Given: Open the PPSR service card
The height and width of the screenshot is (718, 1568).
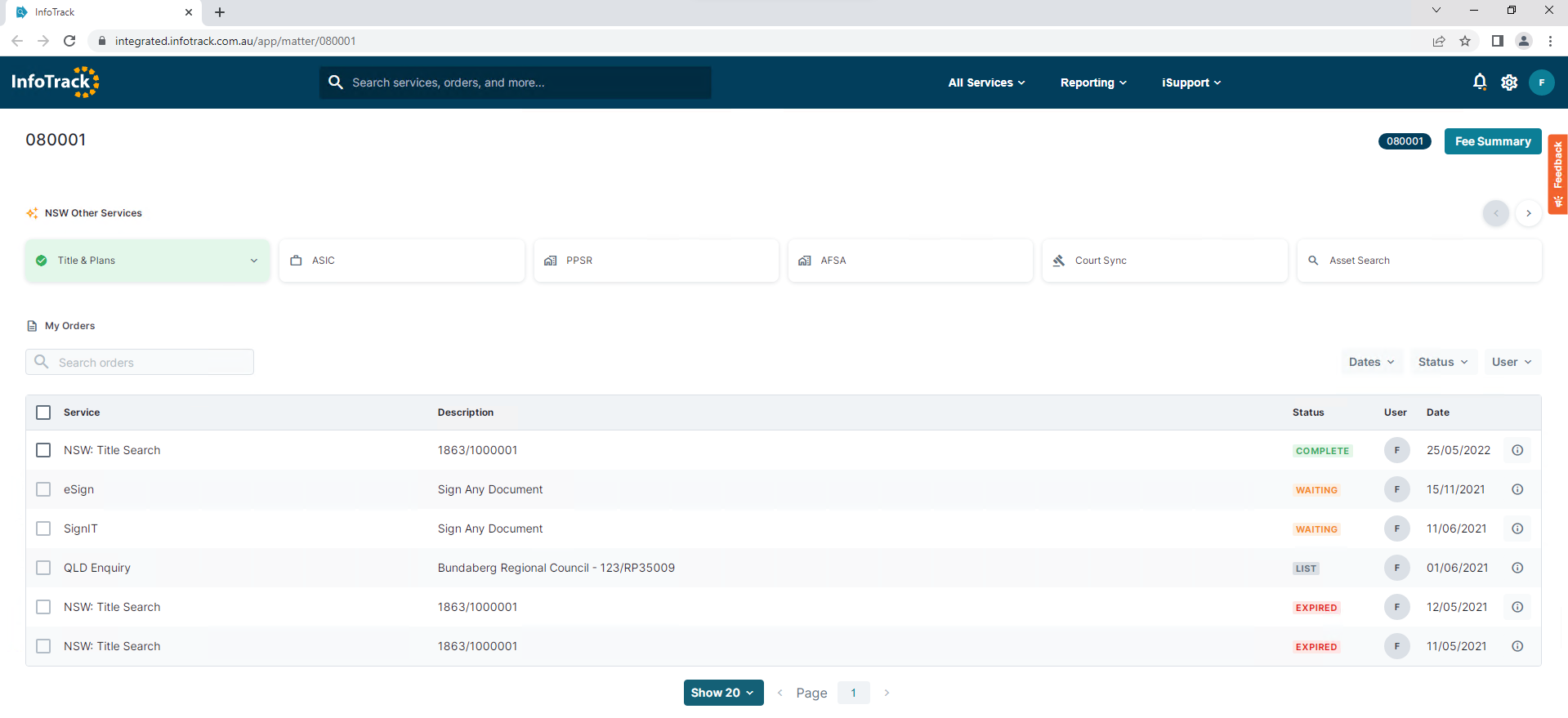Looking at the screenshot, I should click(656, 261).
